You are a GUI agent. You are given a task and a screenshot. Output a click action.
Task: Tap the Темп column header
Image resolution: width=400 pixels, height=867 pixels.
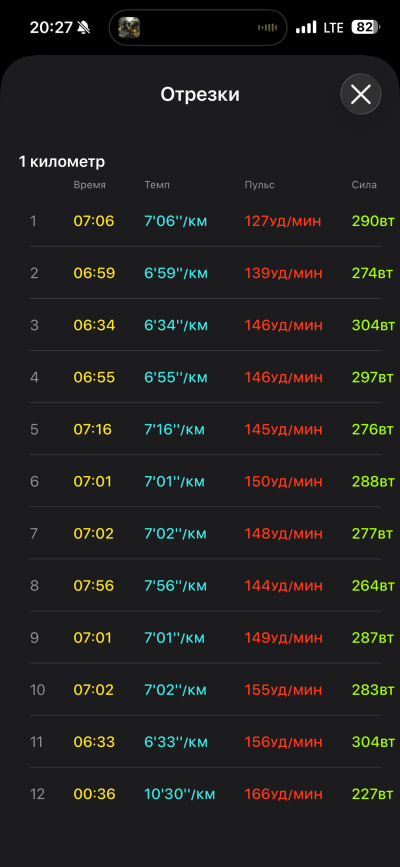point(157,185)
